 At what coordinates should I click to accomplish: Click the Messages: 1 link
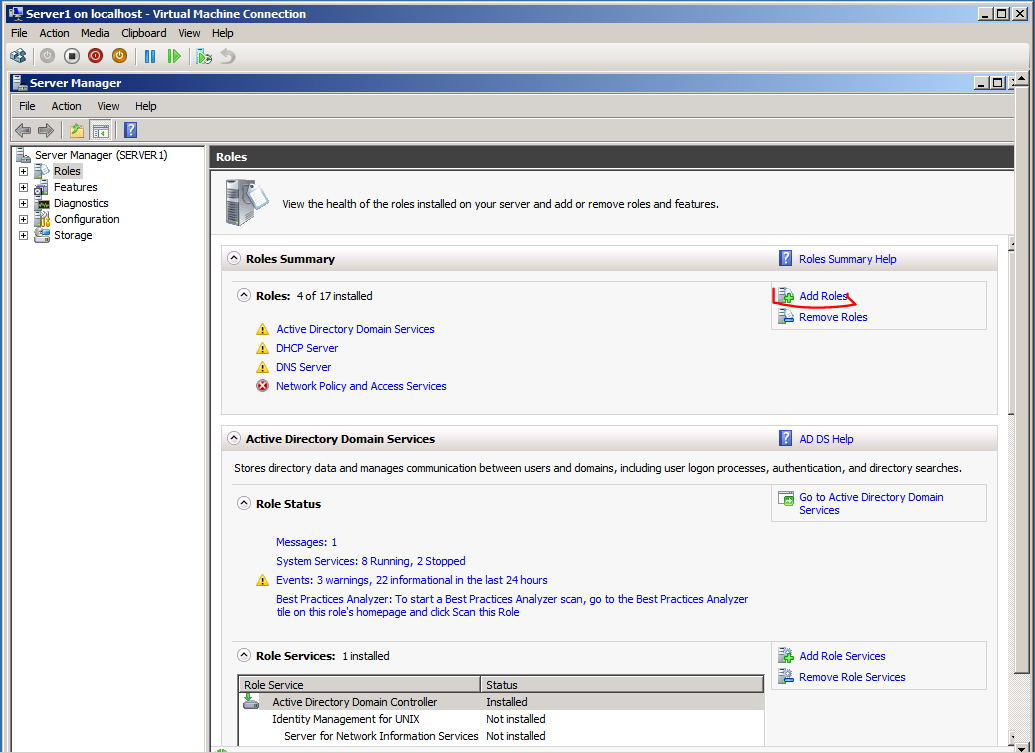[x=306, y=542]
